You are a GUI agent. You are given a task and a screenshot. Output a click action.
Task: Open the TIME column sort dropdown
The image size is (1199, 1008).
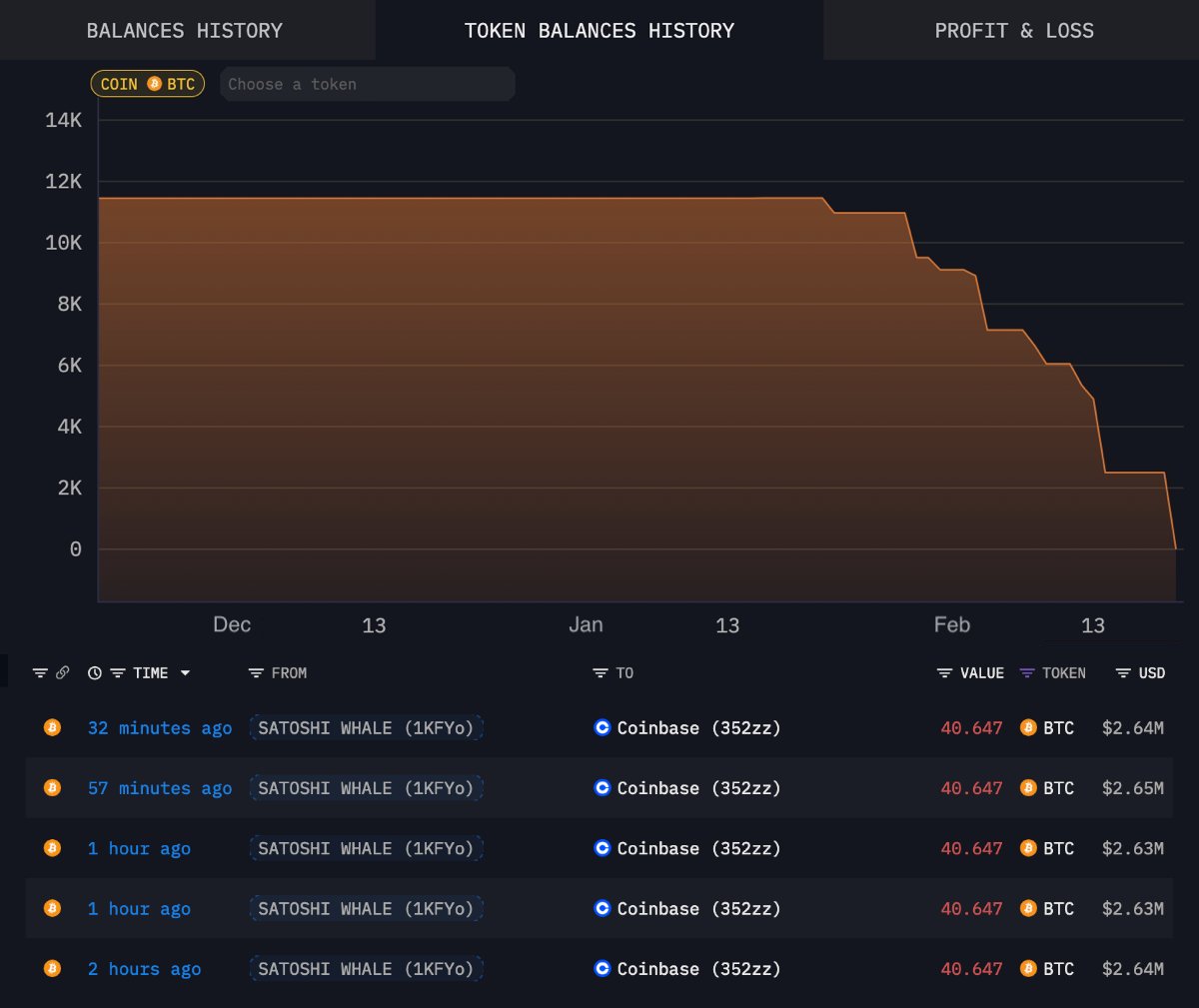tap(186, 672)
